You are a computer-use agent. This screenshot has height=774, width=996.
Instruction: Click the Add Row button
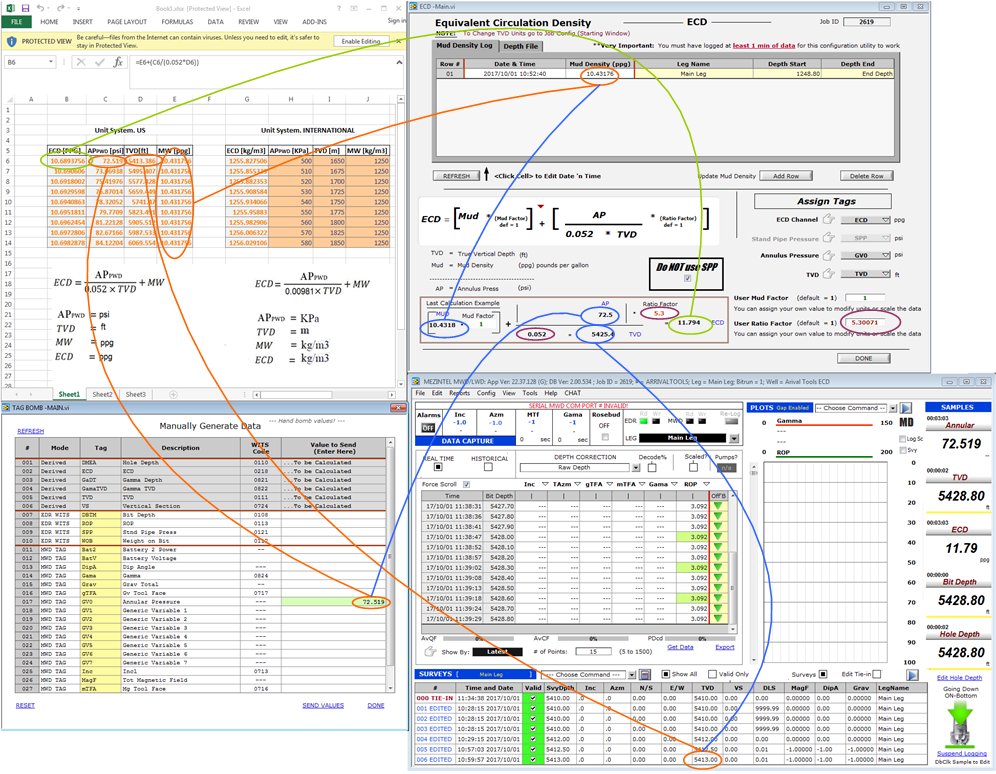coord(786,176)
